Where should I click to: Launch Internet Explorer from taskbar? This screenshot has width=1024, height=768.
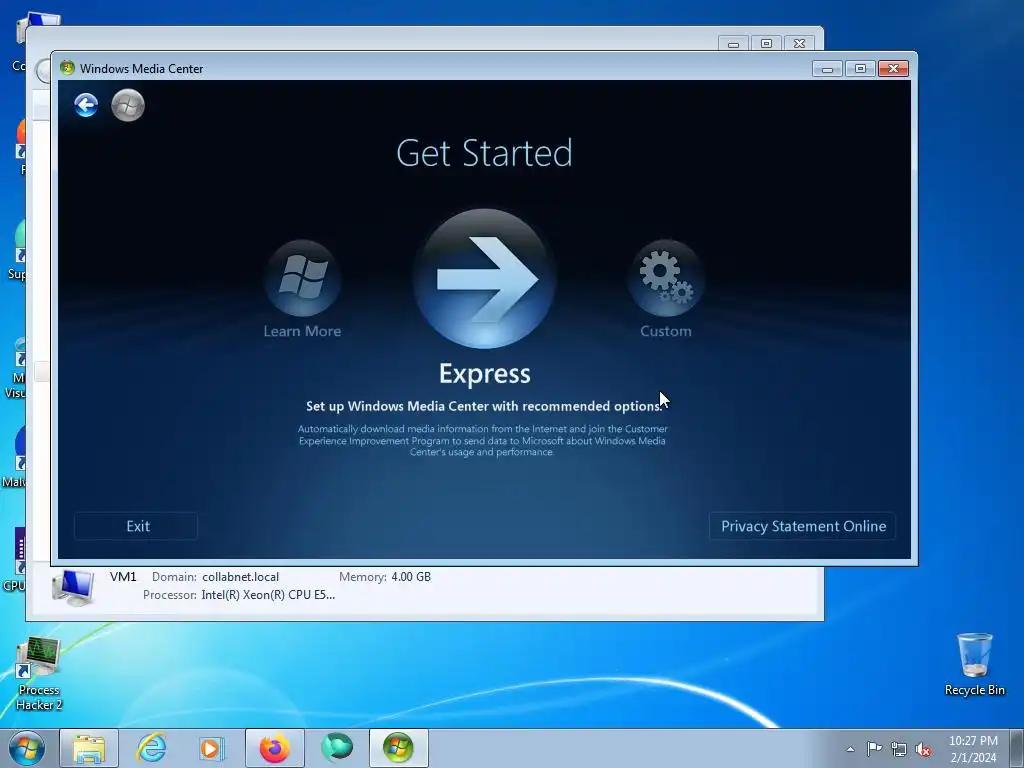point(152,748)
